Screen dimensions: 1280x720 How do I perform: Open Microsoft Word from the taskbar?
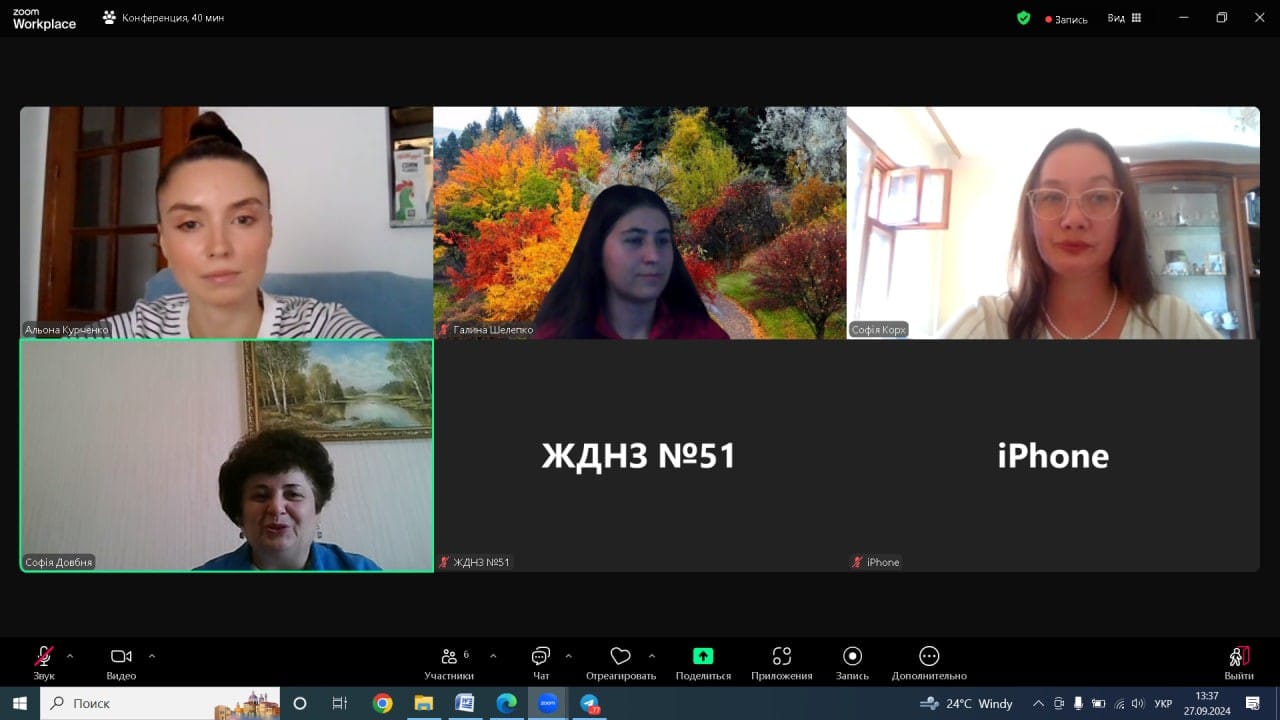[465, 703]
